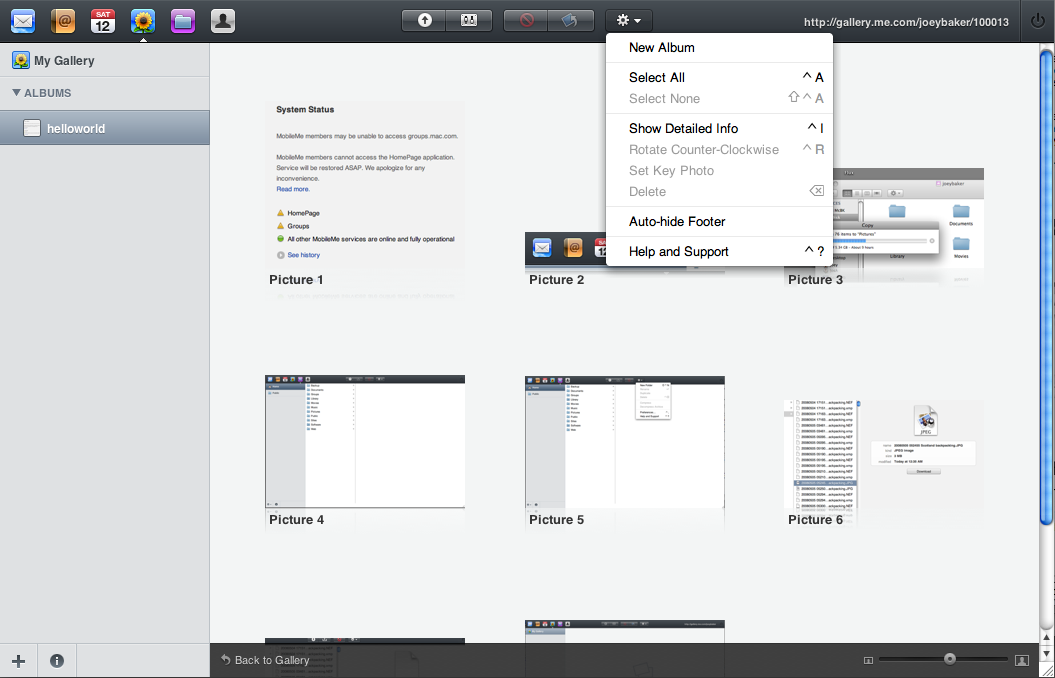
Task: Close the gear actions dropdown menu
Action: pyautogui.click(x=628, y=20)
